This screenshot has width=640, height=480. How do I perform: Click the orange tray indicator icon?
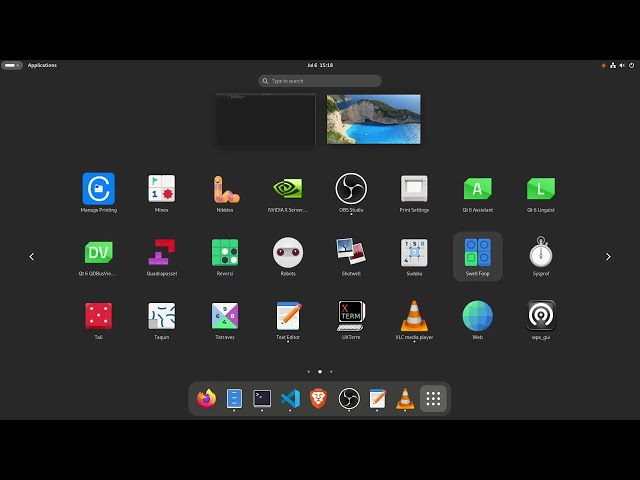pyautogui.click(x=603, y=65)
